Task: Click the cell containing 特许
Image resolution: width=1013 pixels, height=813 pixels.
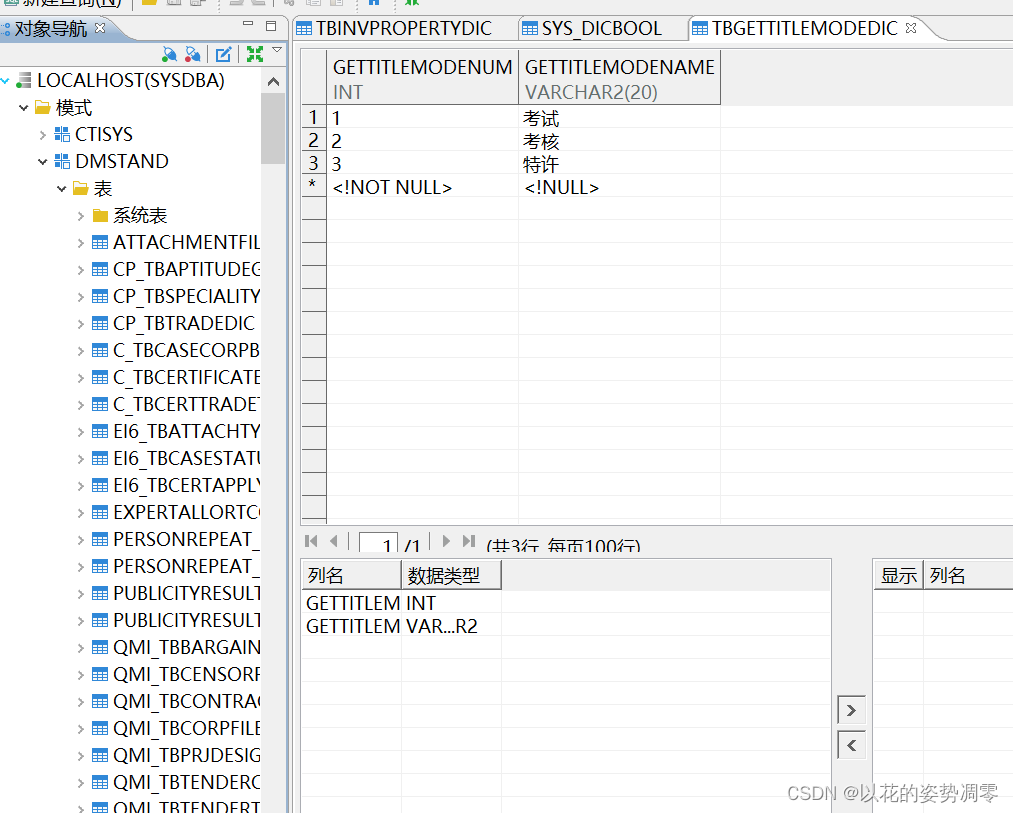Action: point(619,164)
